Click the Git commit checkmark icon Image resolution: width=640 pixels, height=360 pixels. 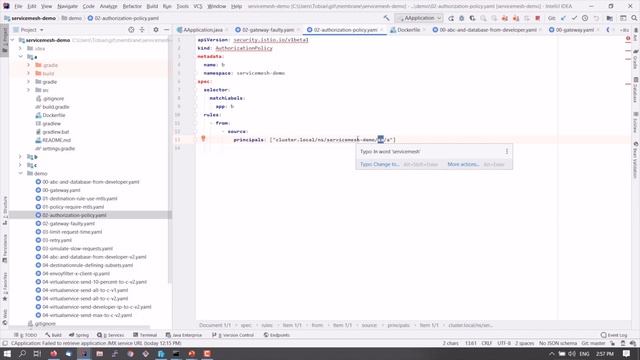[574, 18]
